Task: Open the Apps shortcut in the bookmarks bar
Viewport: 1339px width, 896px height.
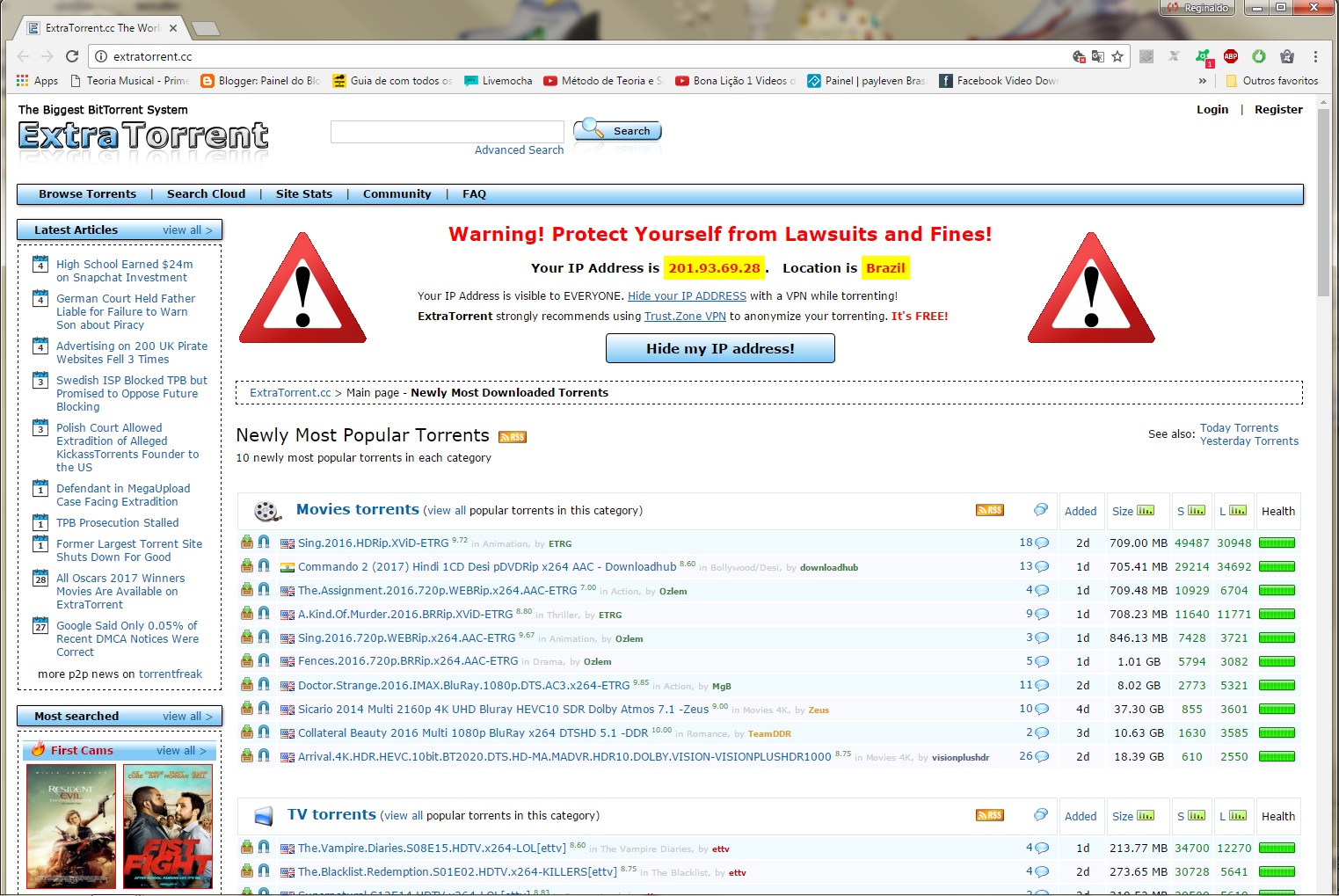Action: [37, 81]
